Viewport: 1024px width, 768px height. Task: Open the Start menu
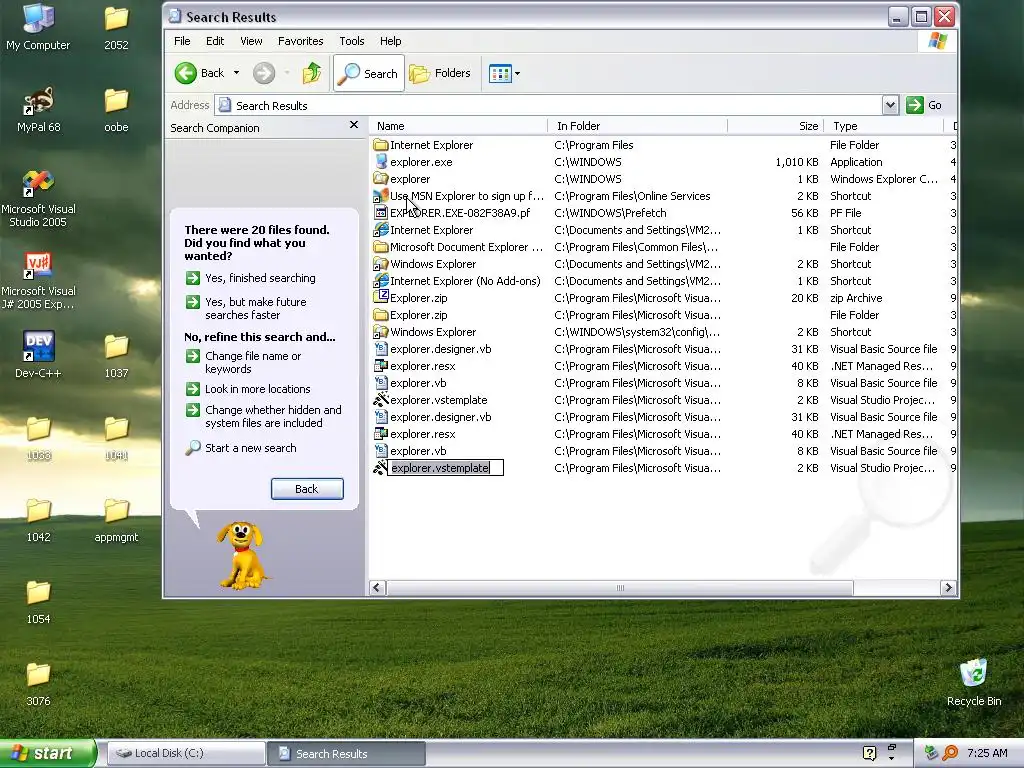pos(47,753)
